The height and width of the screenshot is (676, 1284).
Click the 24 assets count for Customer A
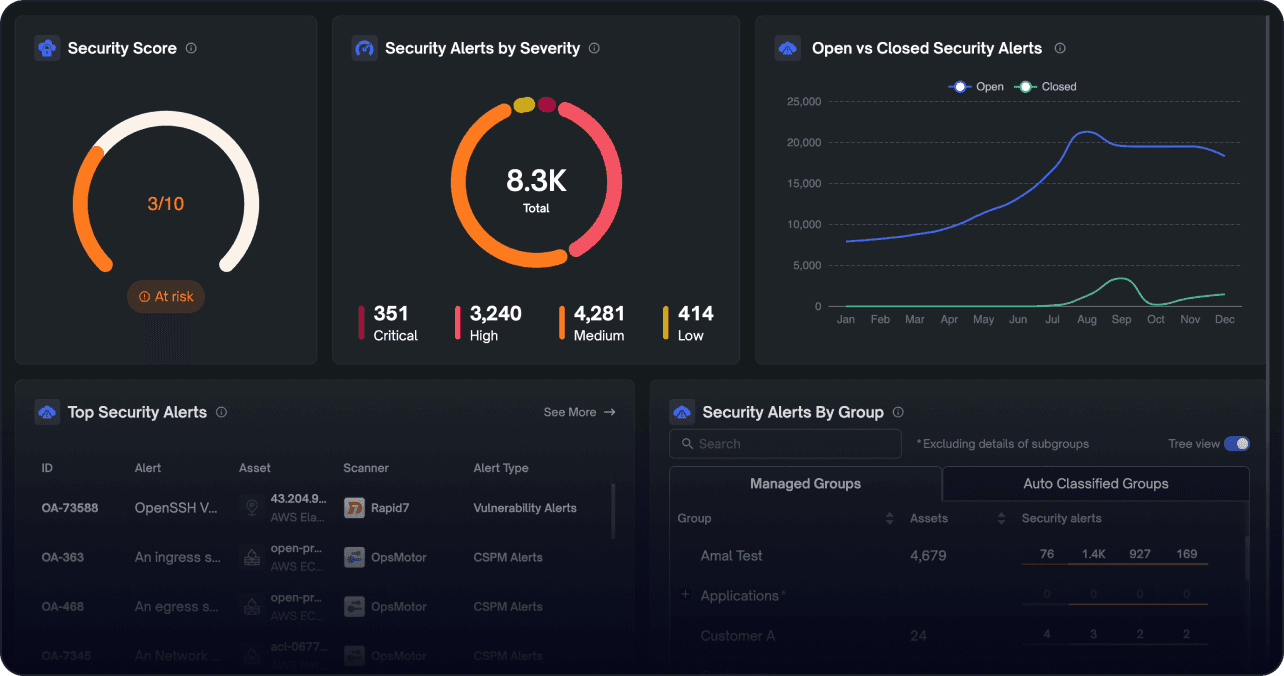click(918, 636)
